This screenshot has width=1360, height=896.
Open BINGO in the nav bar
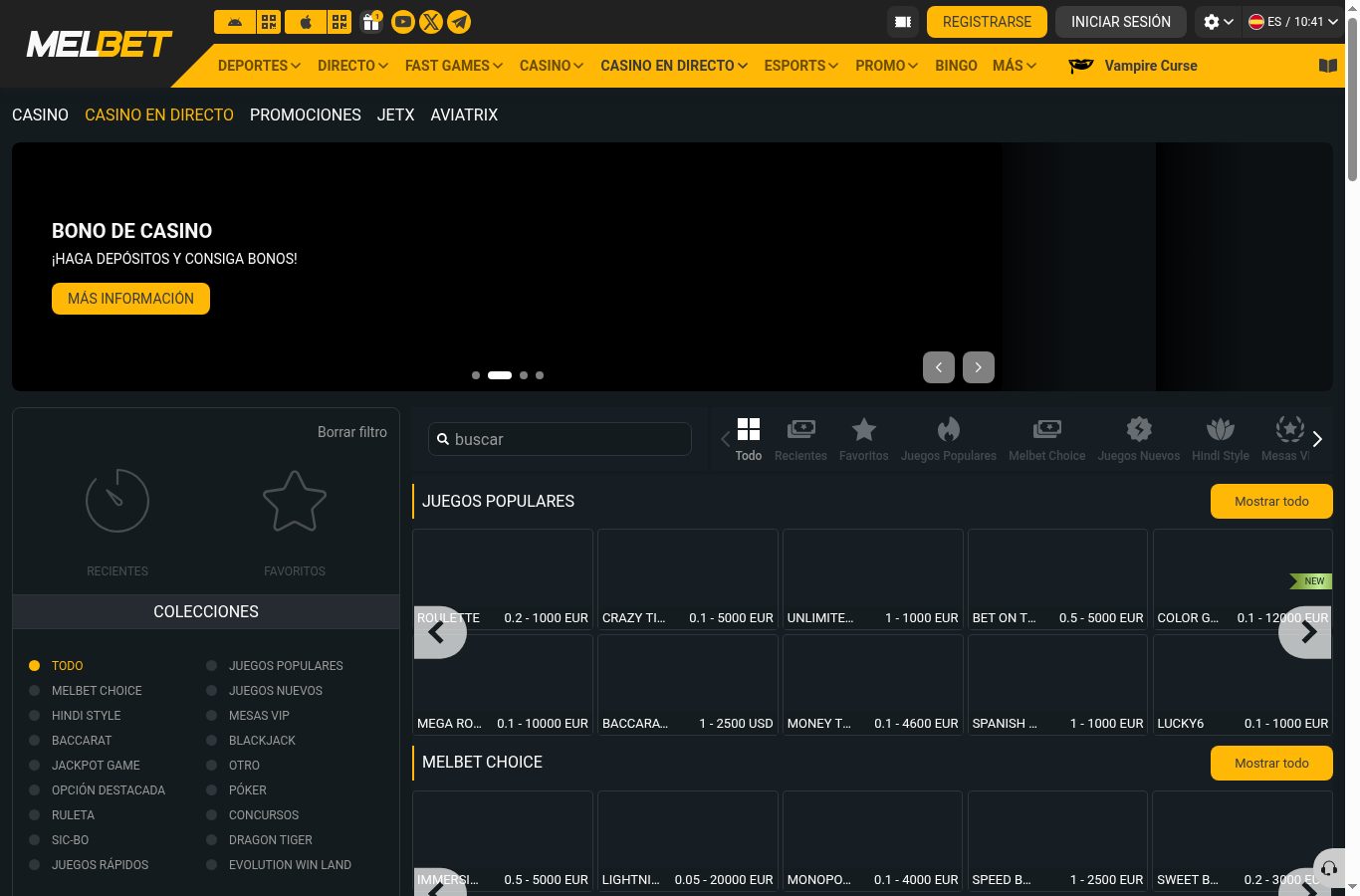tap(956, 66)
